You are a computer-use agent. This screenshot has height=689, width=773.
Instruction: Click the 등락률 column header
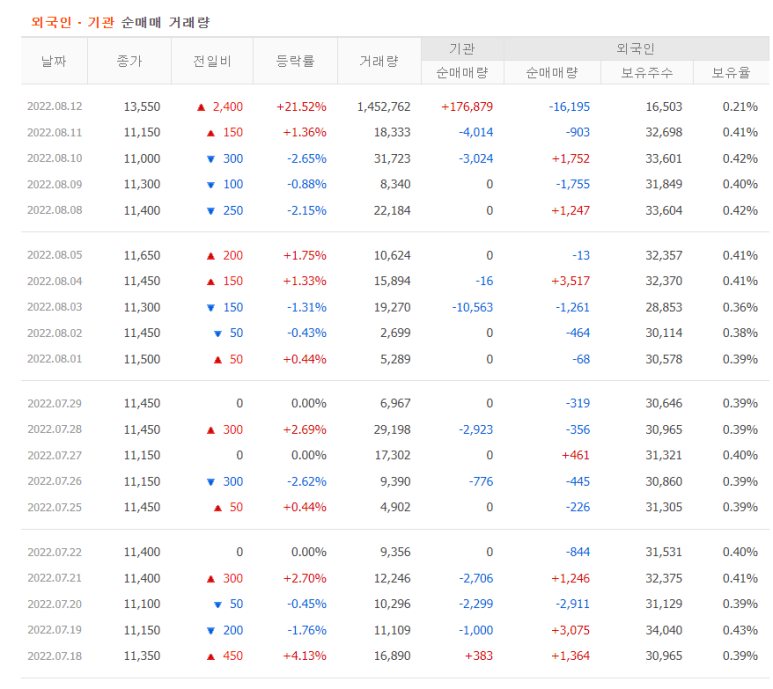(x=295, y=61)
